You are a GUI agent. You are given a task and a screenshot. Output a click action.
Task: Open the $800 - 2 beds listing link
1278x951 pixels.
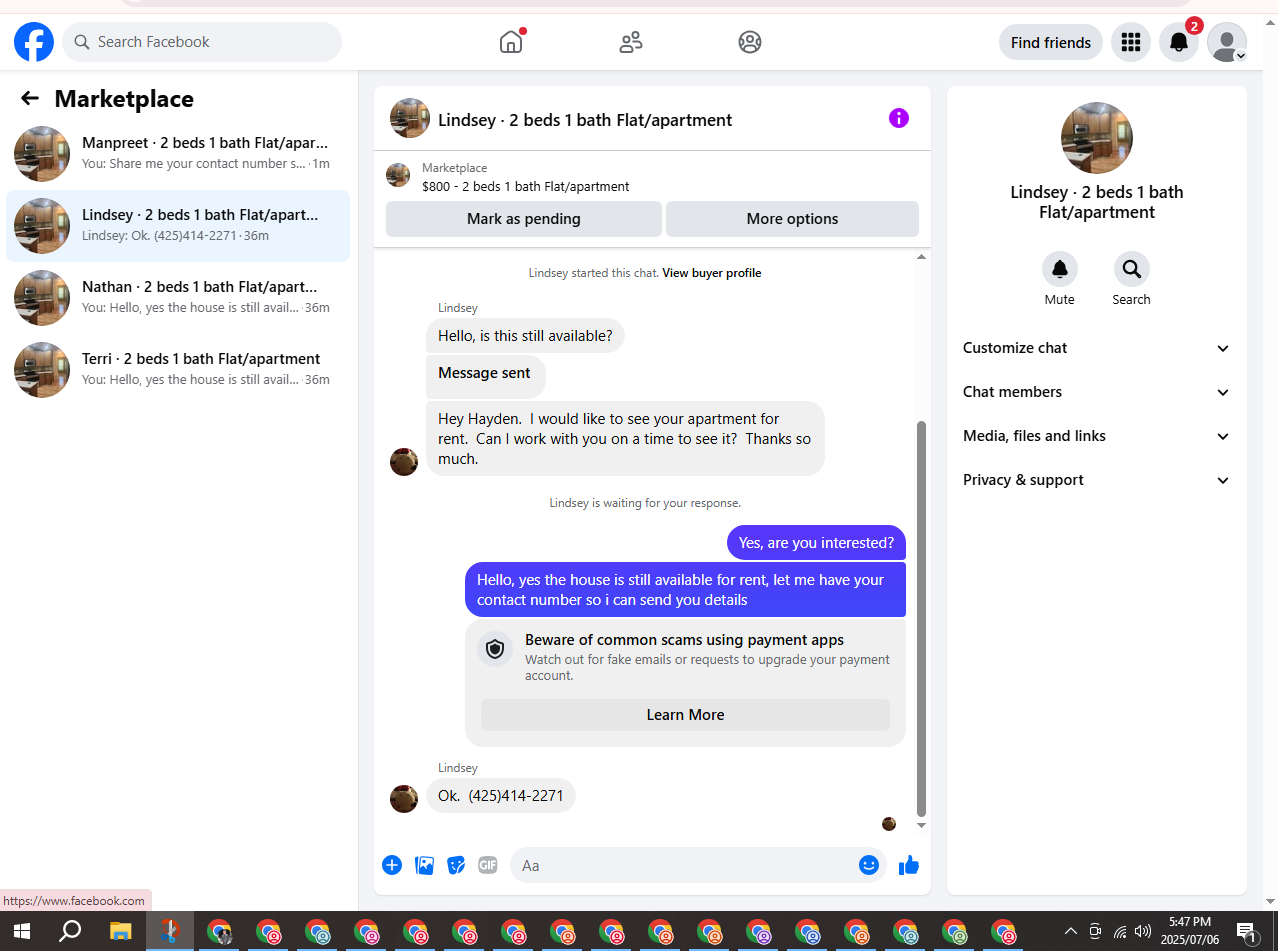click(x=526, y=186)
